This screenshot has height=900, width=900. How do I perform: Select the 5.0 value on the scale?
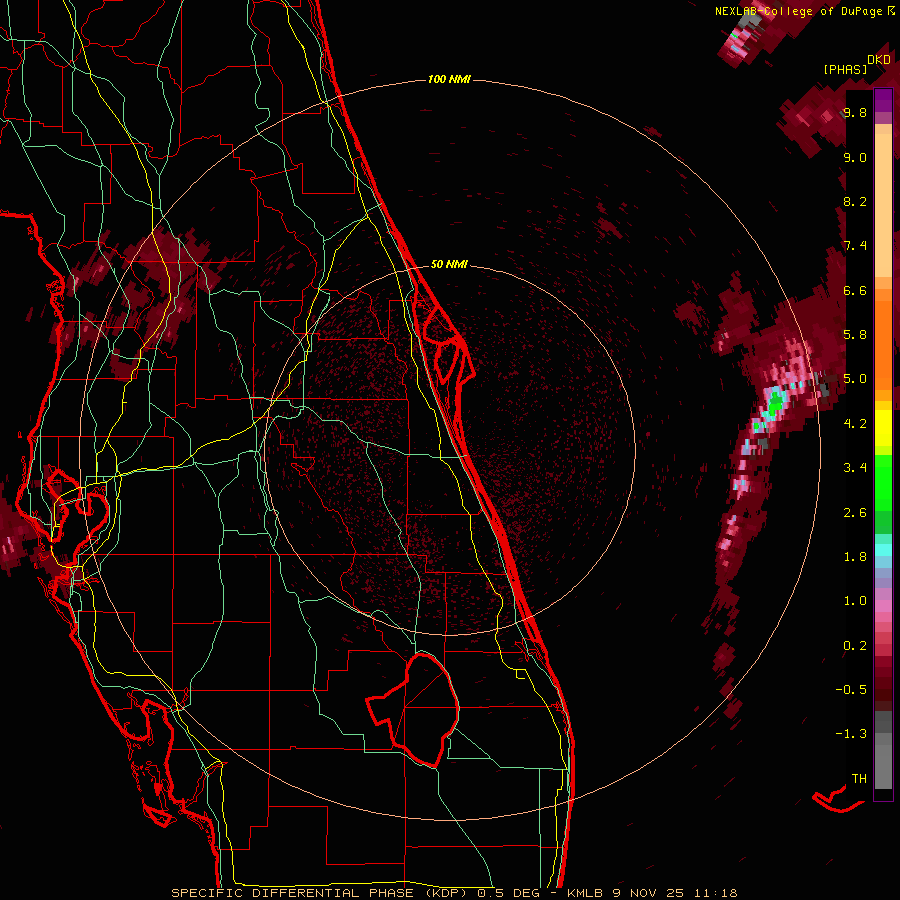(x=855, y=379)
